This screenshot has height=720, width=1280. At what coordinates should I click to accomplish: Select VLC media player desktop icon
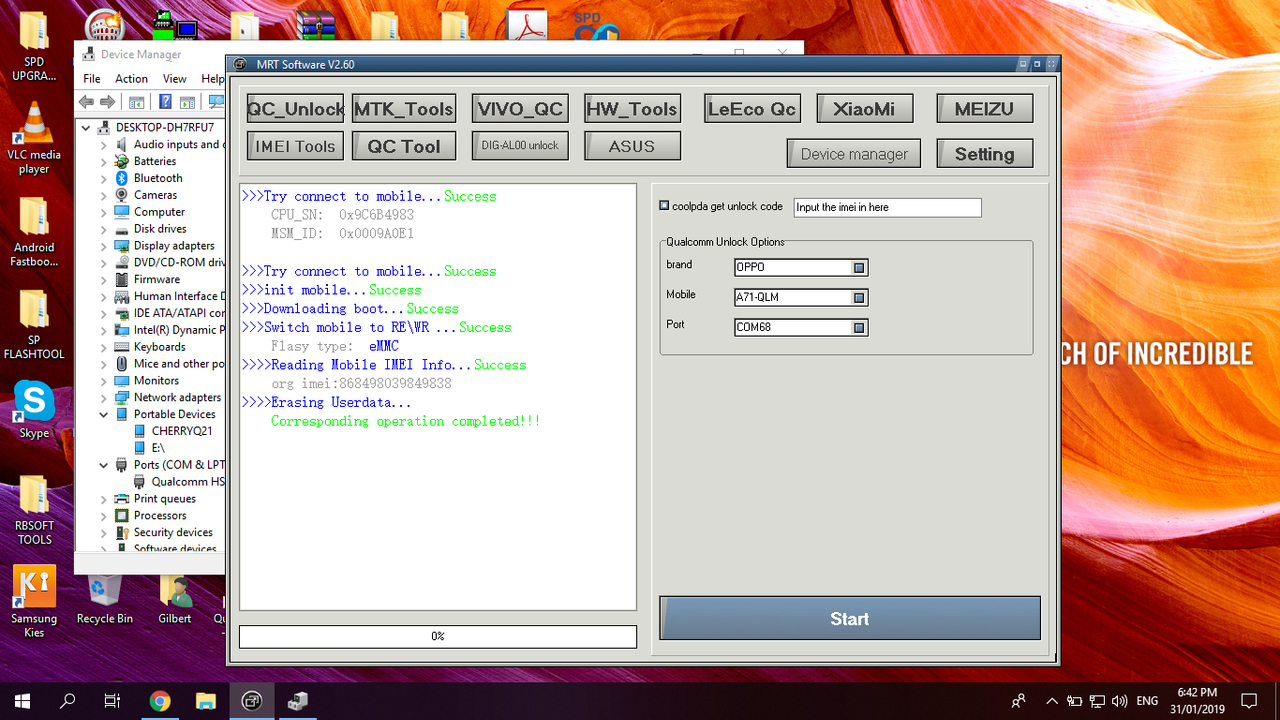pos(34,138)
